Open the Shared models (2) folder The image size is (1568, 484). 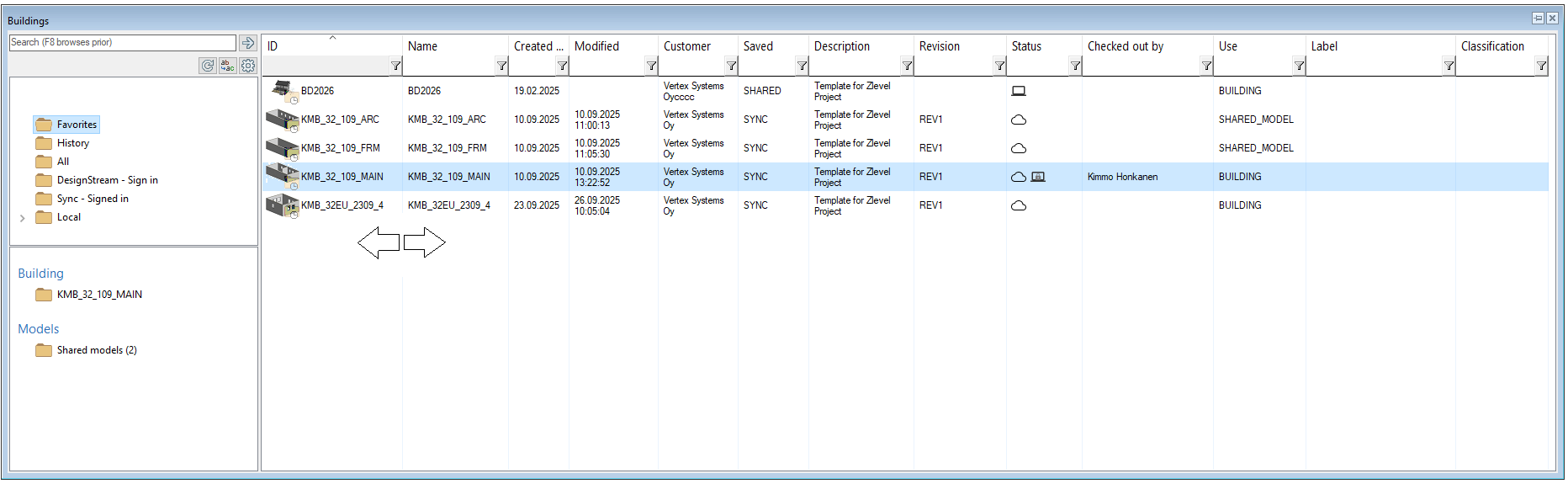point(96,350)
